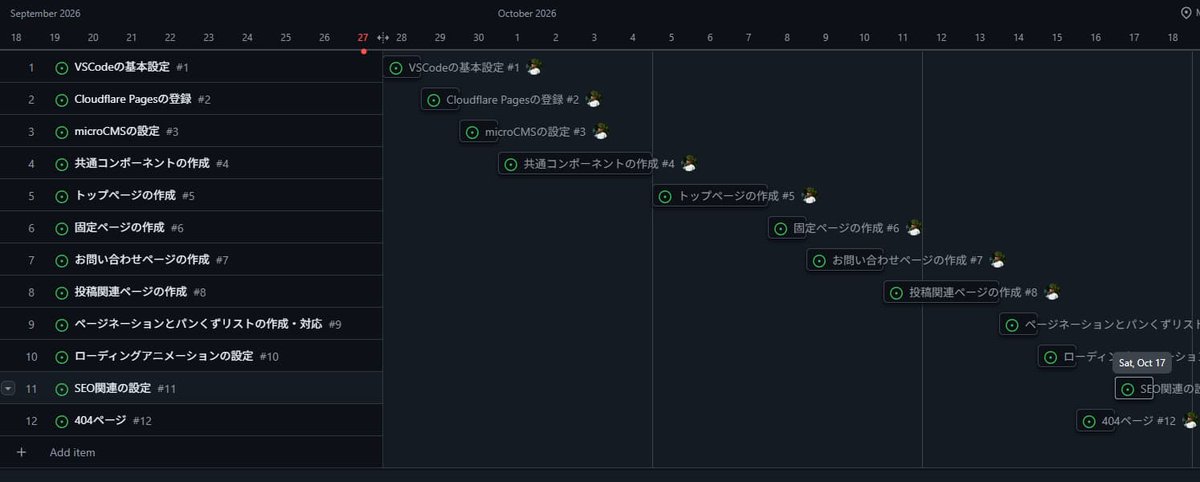Click date 22 in the timeline header
The width and height of the screenshot is (1200, 482).
click(x=169, y=37)
